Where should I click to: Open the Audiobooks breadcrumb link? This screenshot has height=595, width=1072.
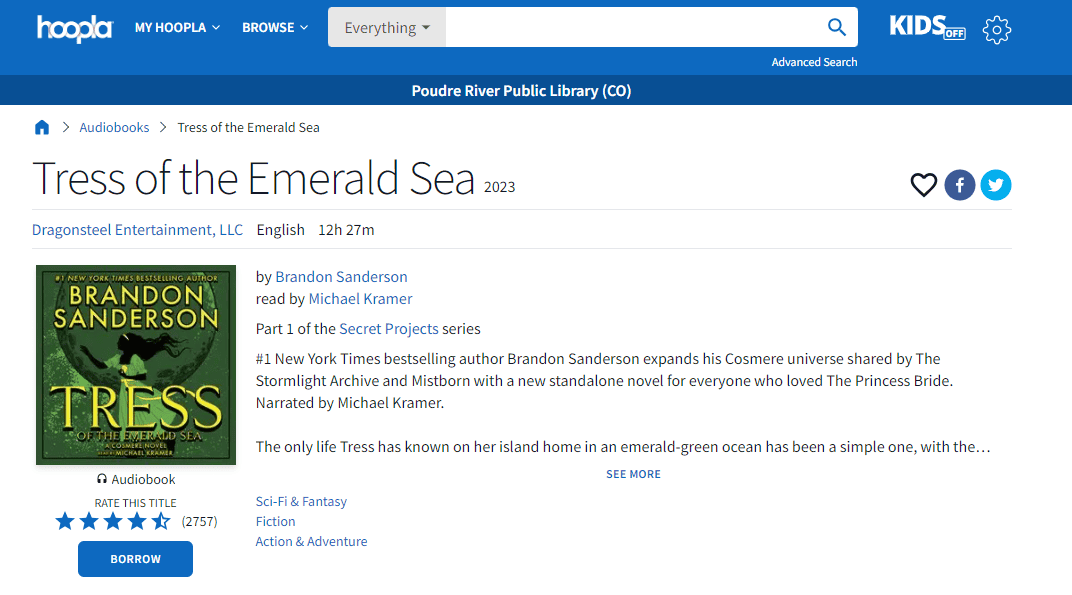pyautogui.click(x=114, y=127)
